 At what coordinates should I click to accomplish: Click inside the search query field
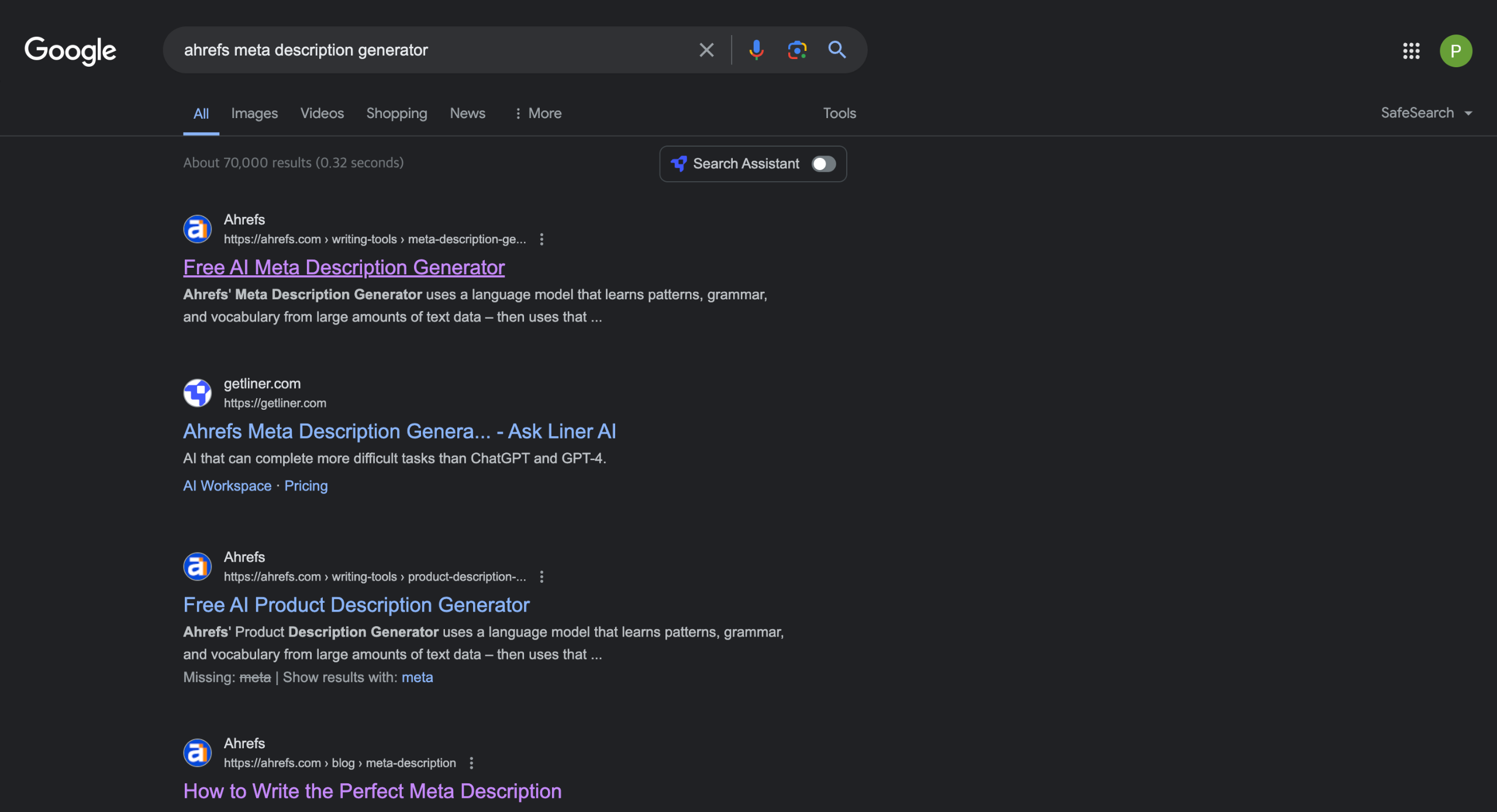point(433,50)
